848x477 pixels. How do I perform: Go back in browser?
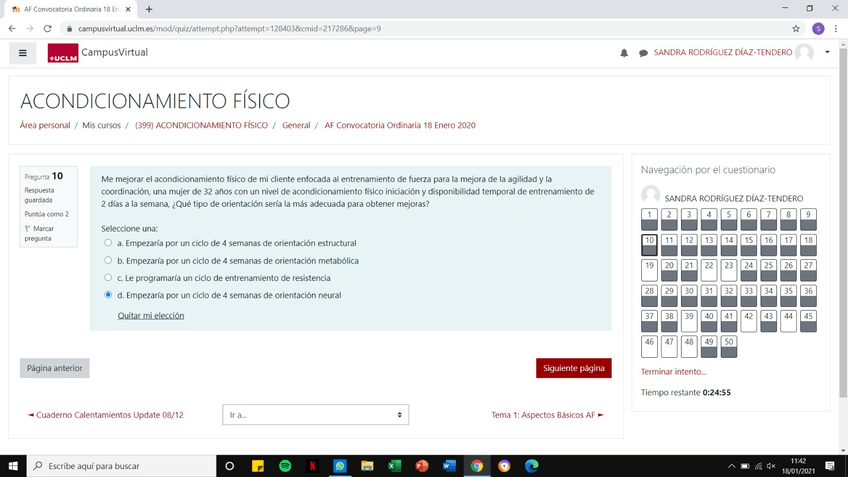coord(12,29)
